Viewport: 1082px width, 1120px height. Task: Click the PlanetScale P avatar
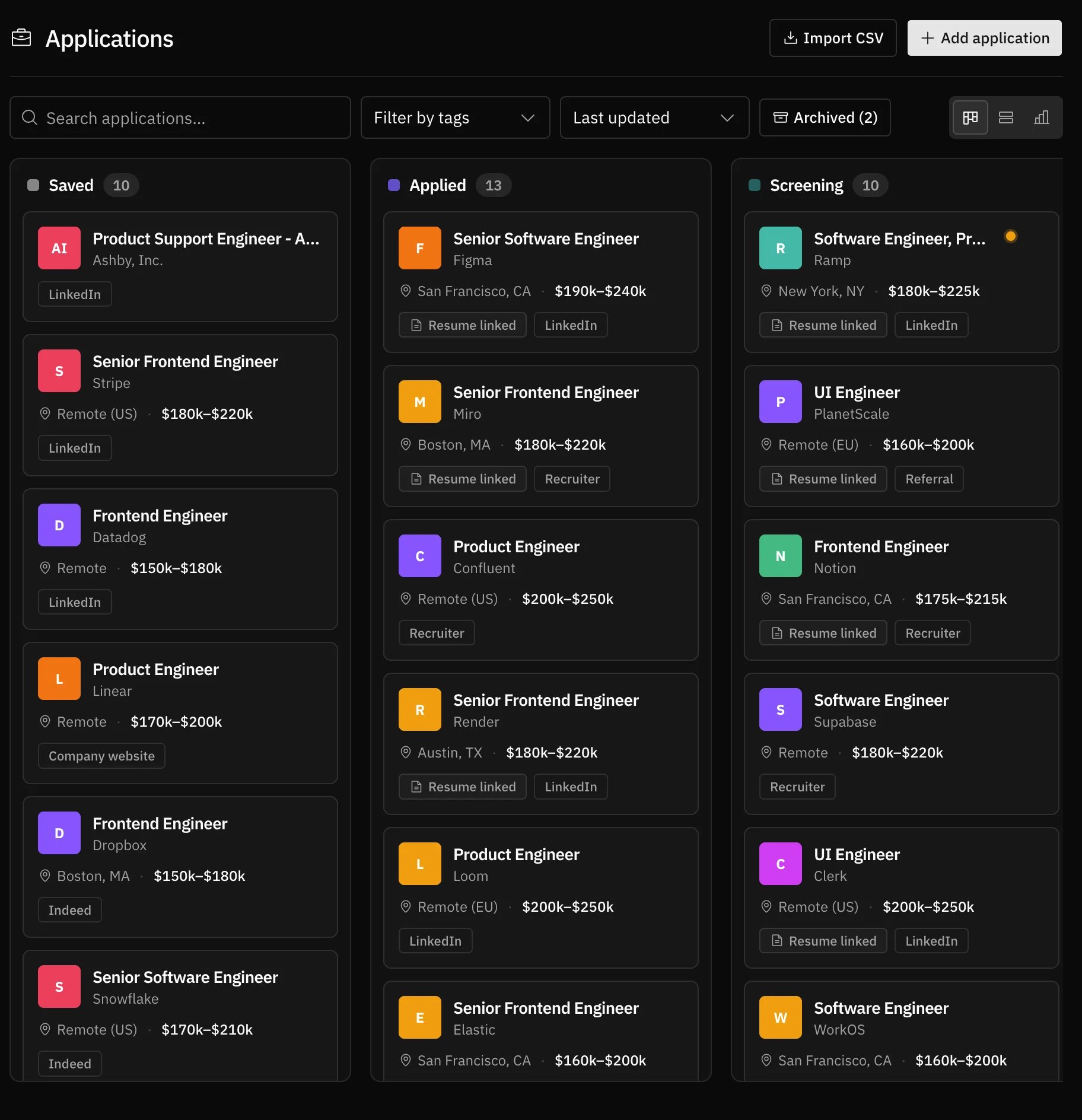781,402
